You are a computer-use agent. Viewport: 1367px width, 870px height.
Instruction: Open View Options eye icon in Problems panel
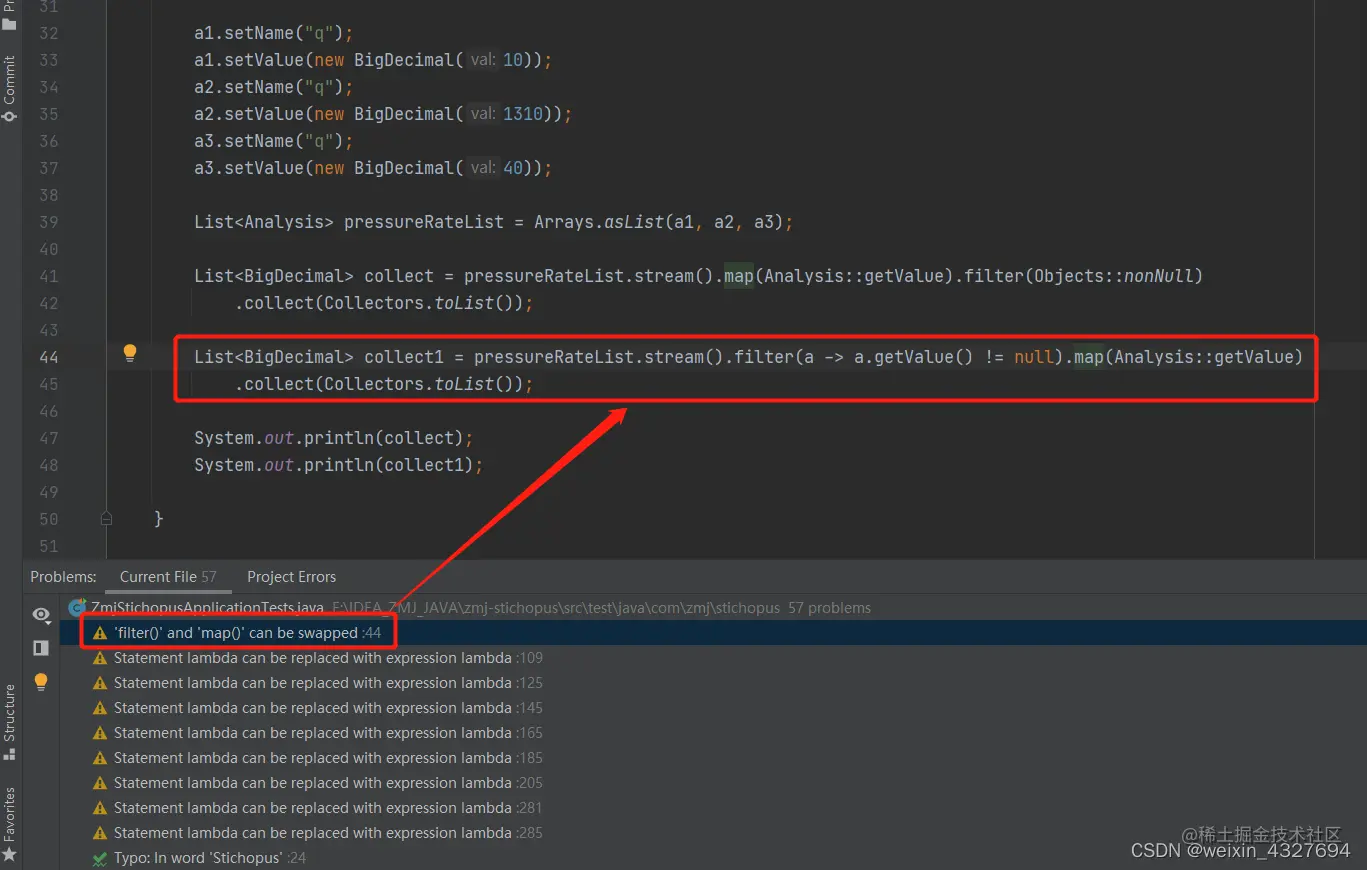pos(41,614)
